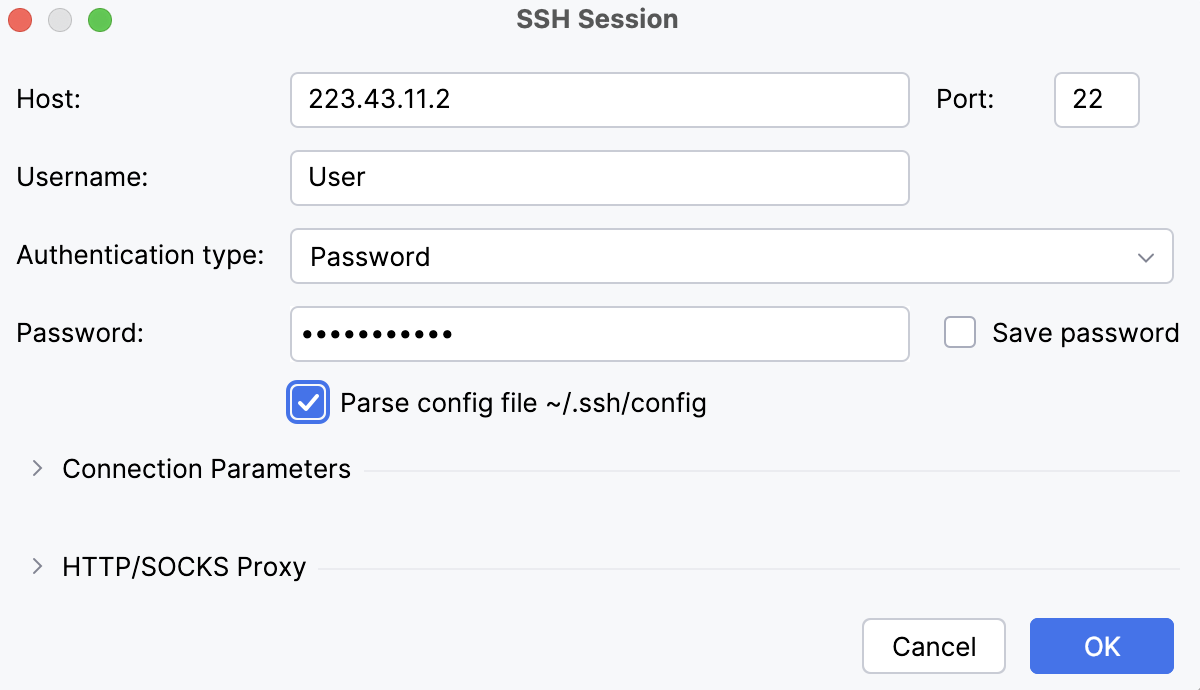Click the Username field containing User
This screenshot has width=1200, height=690.
coord(599,177)
